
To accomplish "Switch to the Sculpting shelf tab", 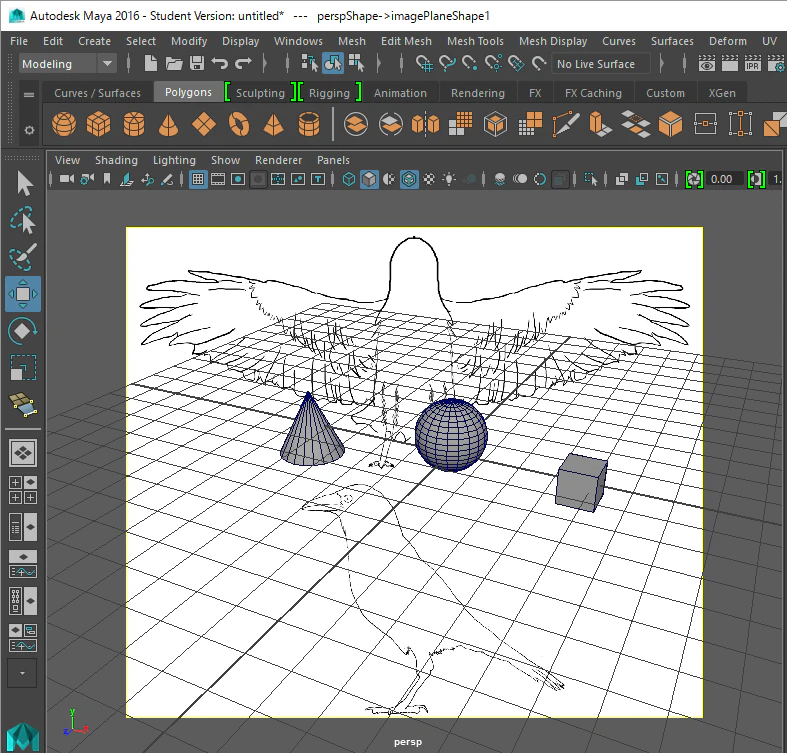I will pyautogui.click(x=260, y=93).
